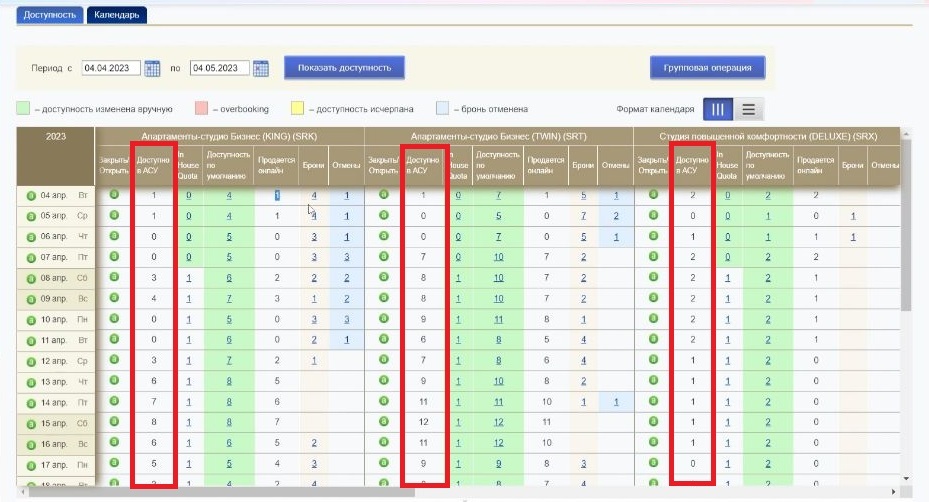The width and height of the screenshot is (929, 502).
Task: Toggle SRK open/closed status for 13 апр.
Action: 114,380
